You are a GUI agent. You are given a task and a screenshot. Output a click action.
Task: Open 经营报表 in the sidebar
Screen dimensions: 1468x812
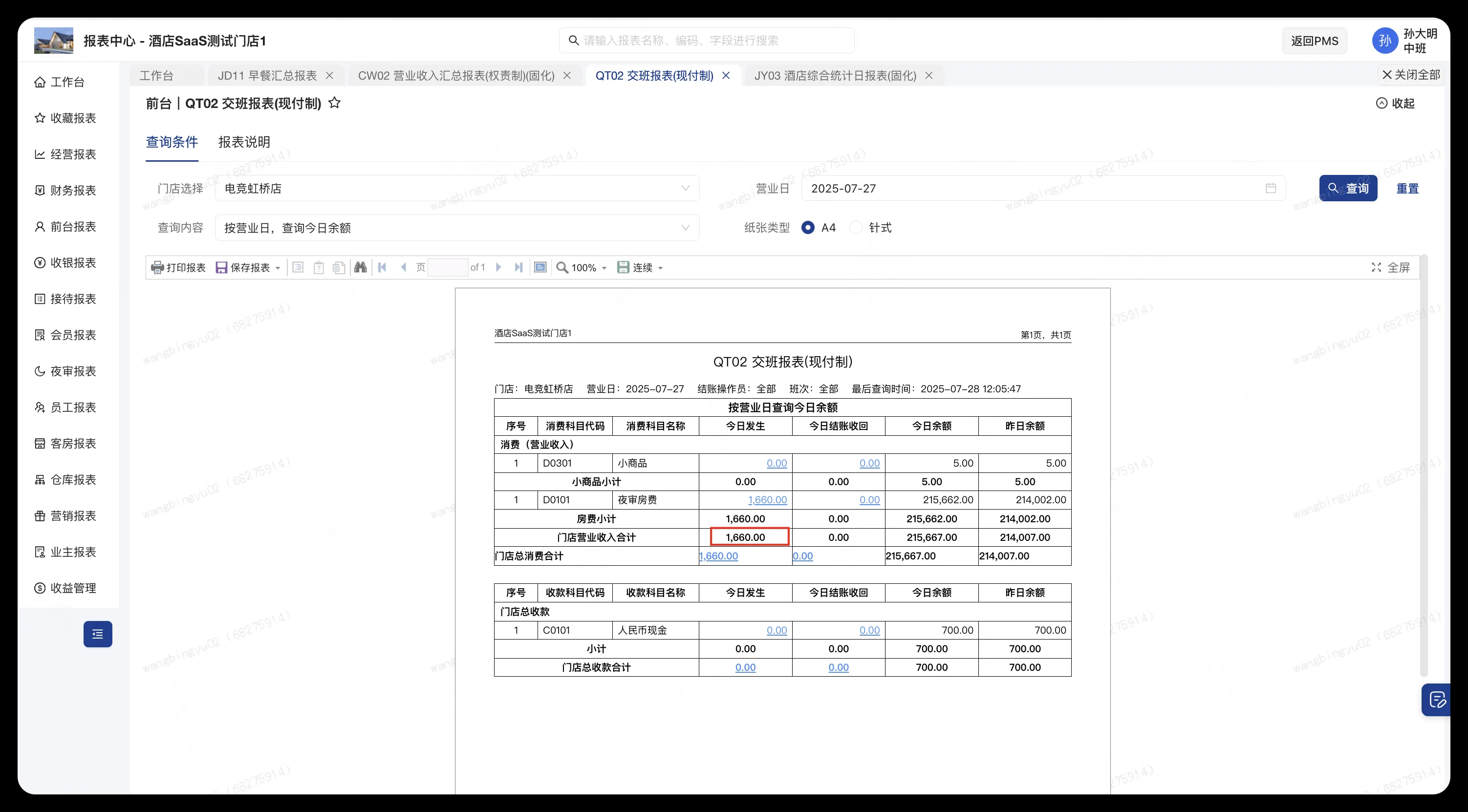[65, 154]
